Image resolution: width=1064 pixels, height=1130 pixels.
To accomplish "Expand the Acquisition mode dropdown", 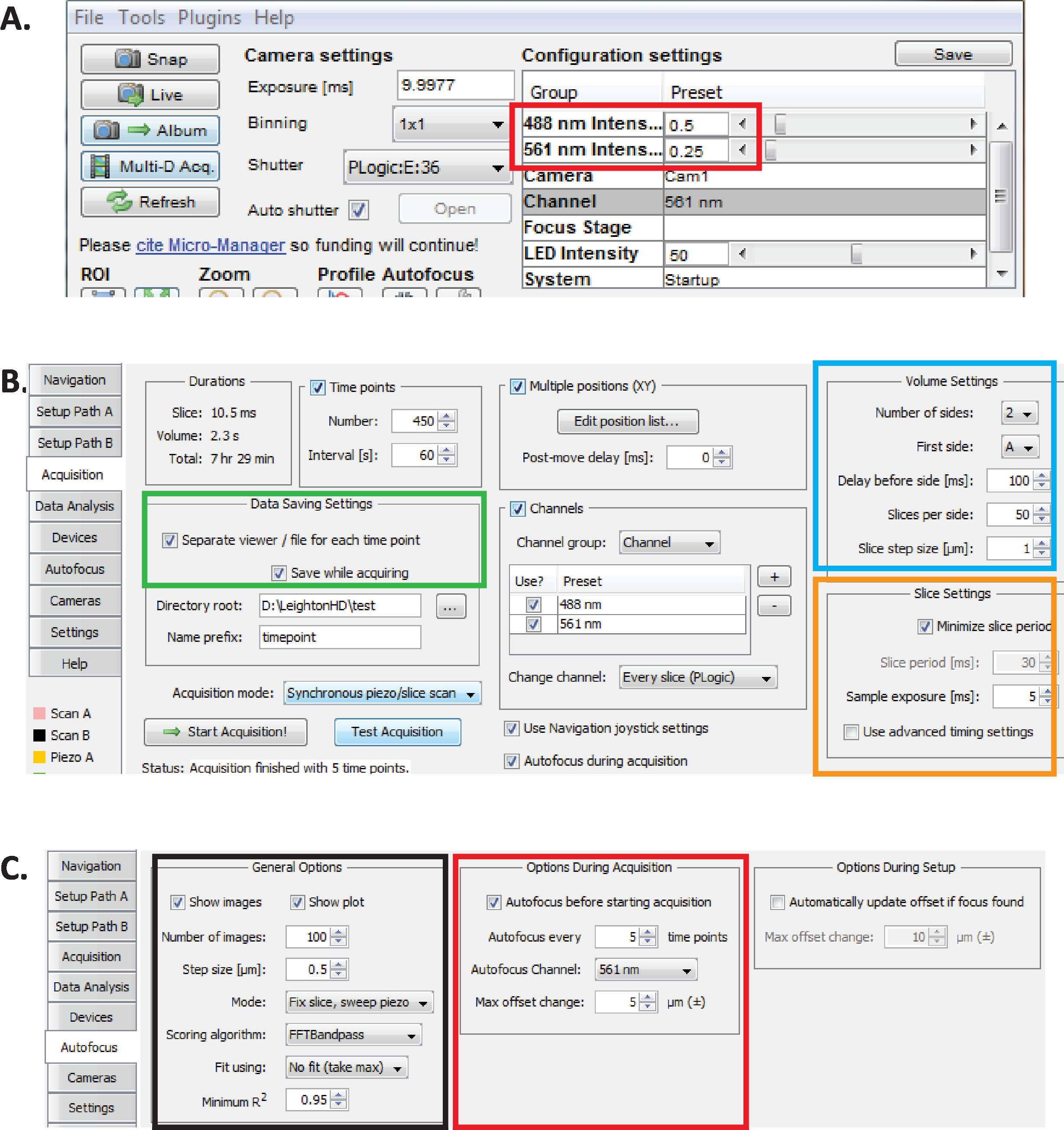I will [382, 693].
